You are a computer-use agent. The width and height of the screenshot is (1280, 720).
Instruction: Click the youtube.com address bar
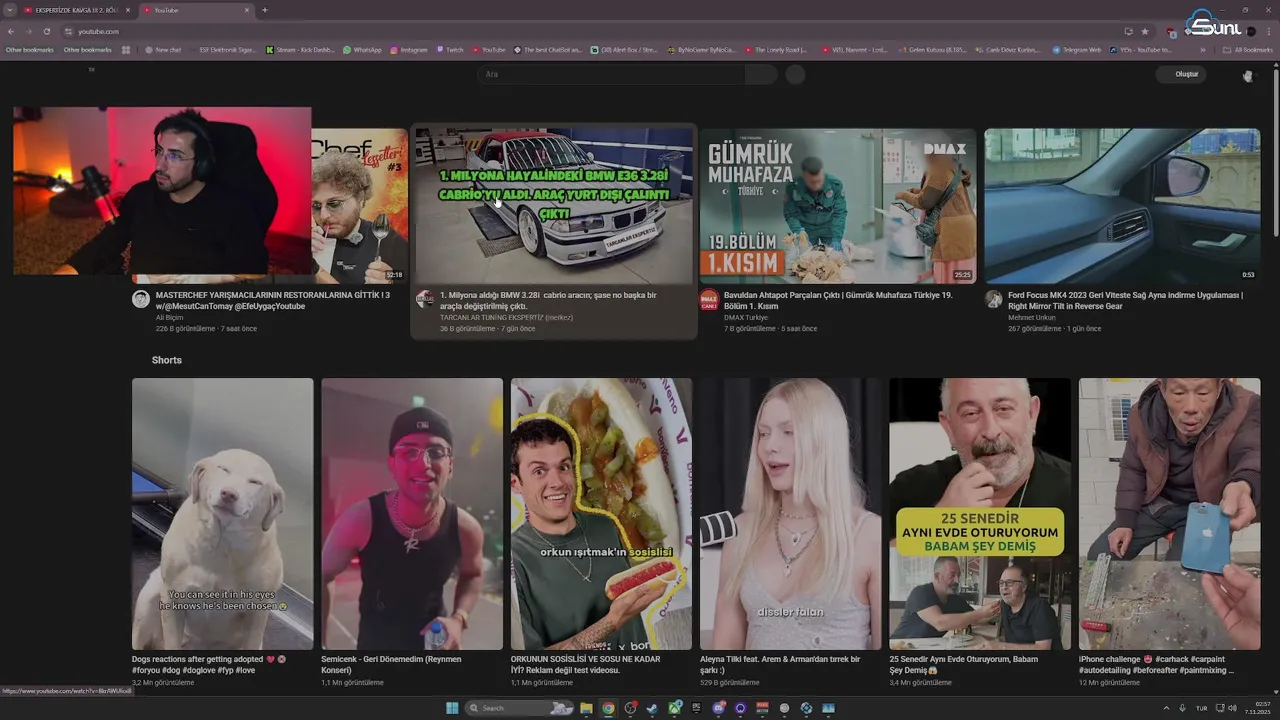coord(600,31)
